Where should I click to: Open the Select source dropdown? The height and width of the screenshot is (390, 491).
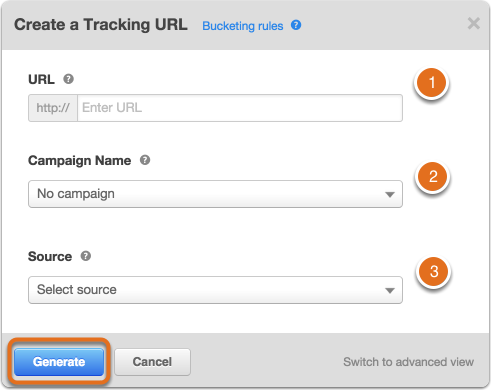[x=215, y=290]
